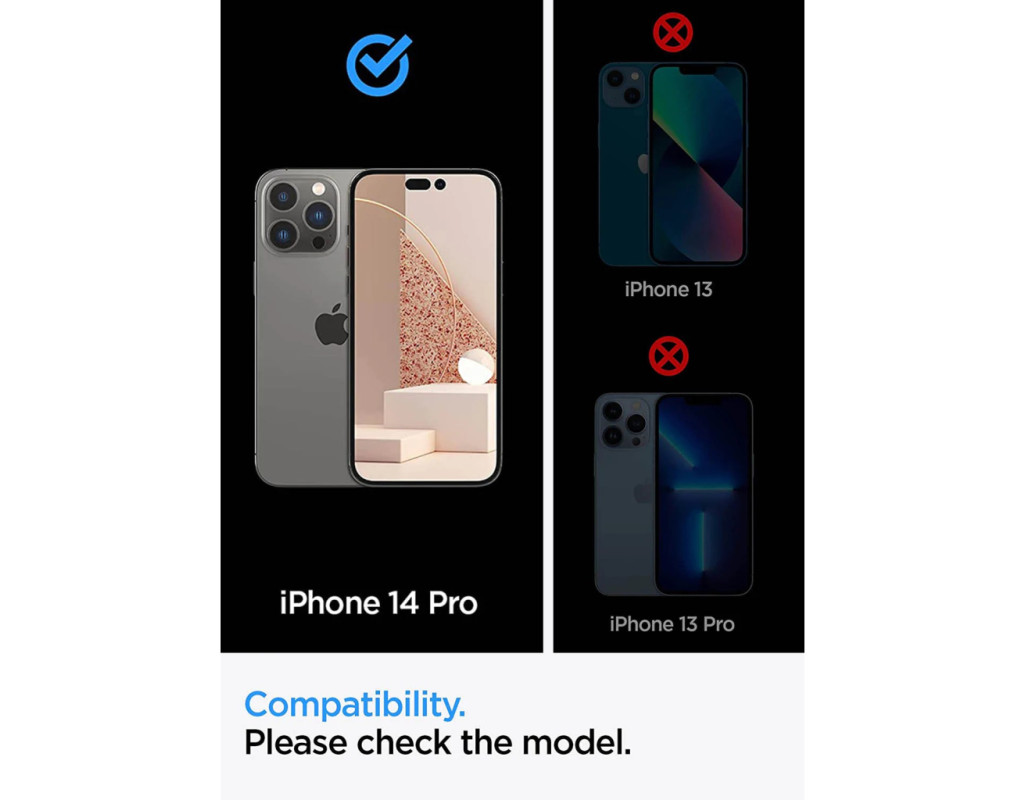Select the iPhone 14 Pro front screen image
This screenshot has height=800, width=1024.
coord(425,328)
